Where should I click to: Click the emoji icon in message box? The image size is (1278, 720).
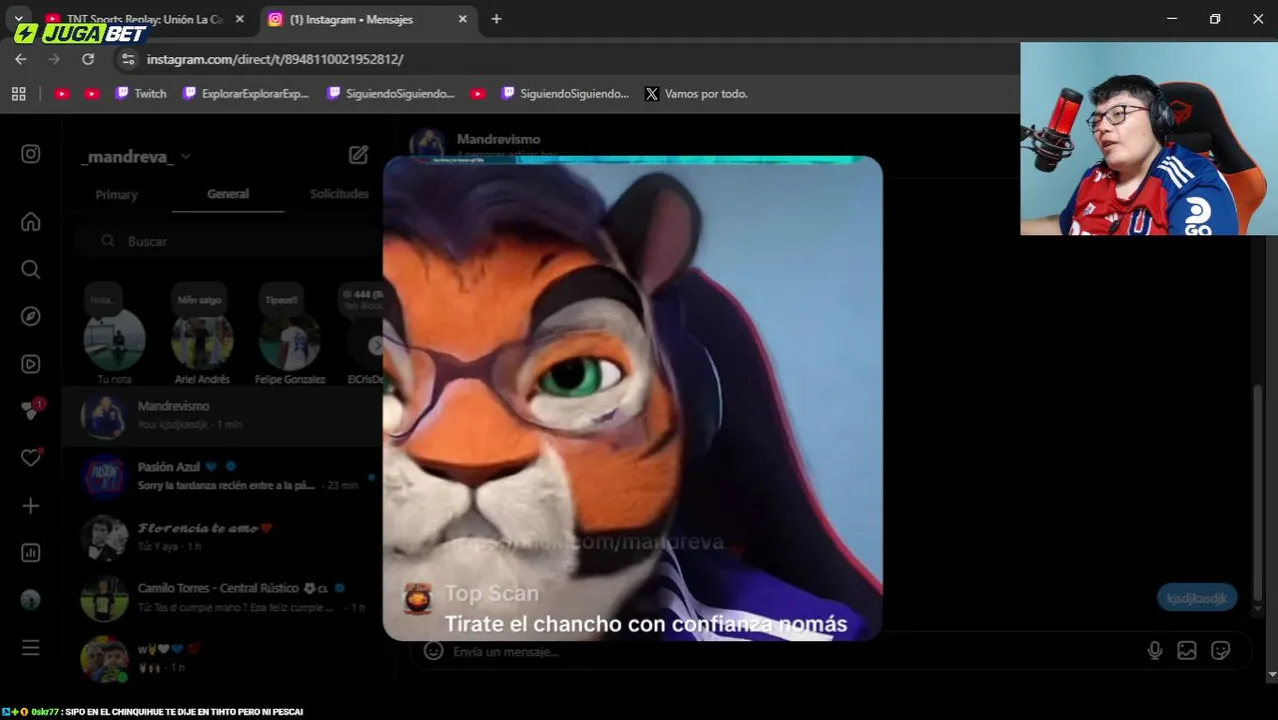pyautogui.click(x=433, y=651)
